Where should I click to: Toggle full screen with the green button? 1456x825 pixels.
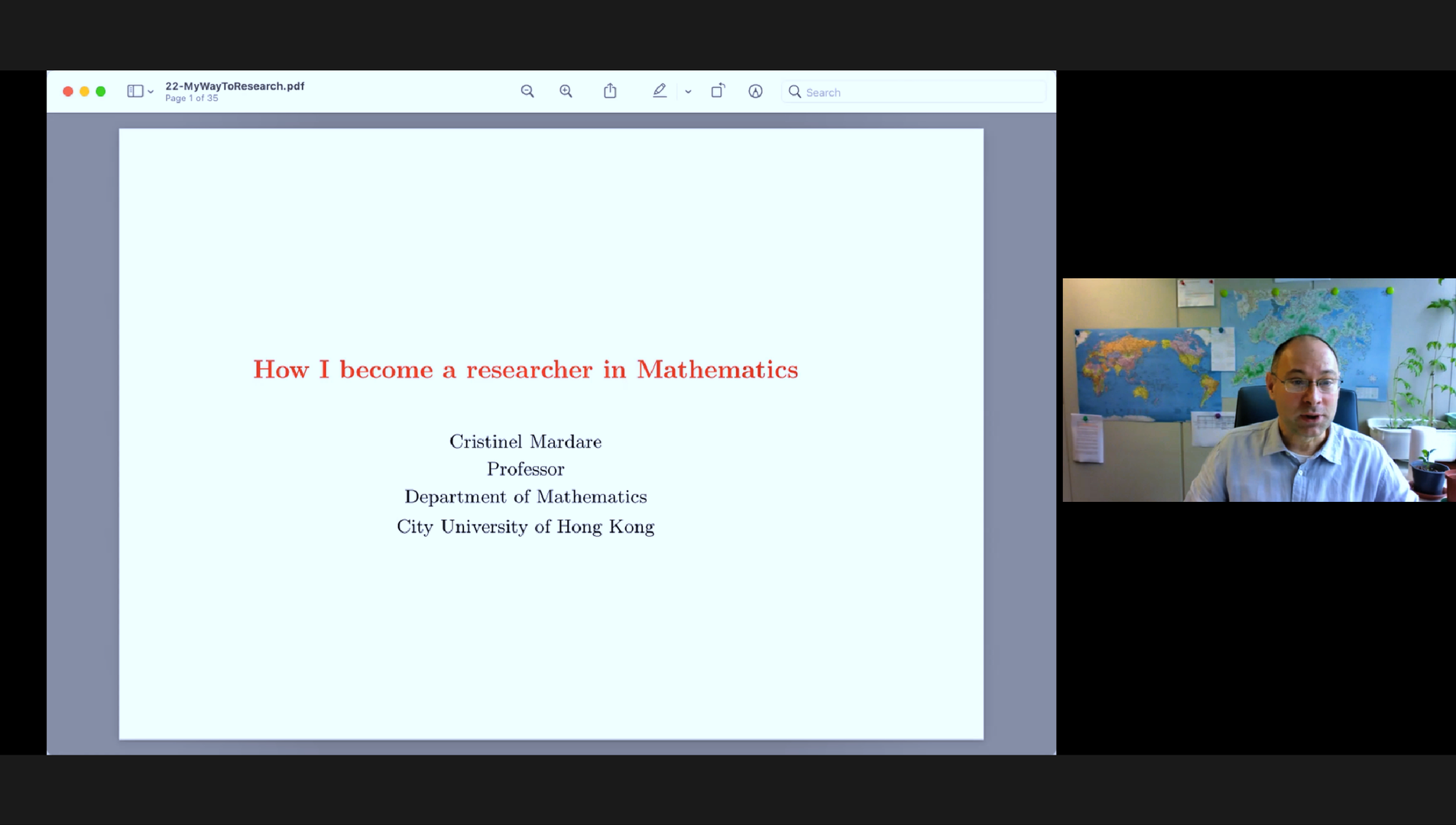[100, 91]
